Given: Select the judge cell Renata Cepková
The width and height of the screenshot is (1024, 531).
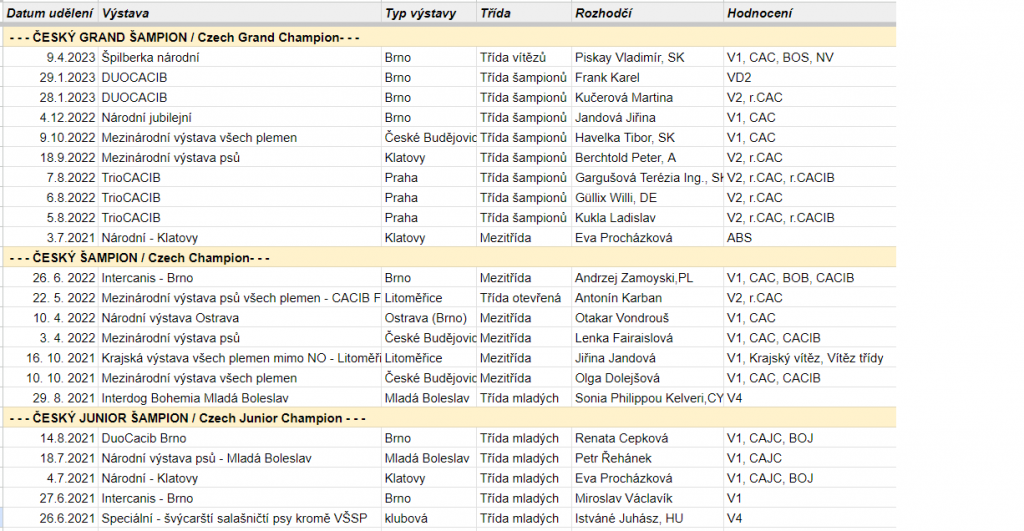Looking at the screenshot, I should click(648, 438).
